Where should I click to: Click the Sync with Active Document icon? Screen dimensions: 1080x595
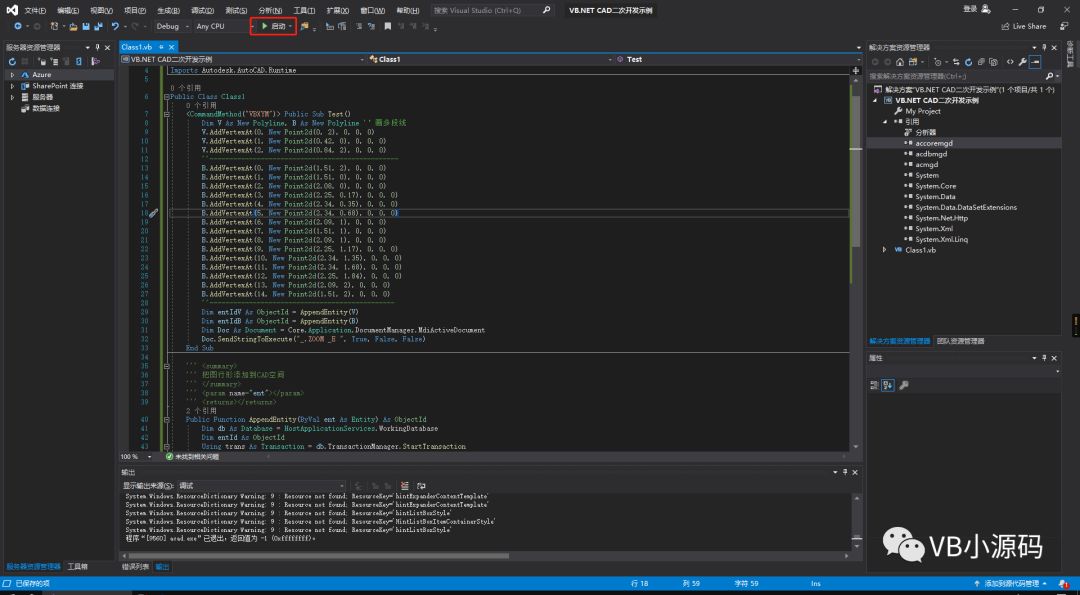(957, 62)
